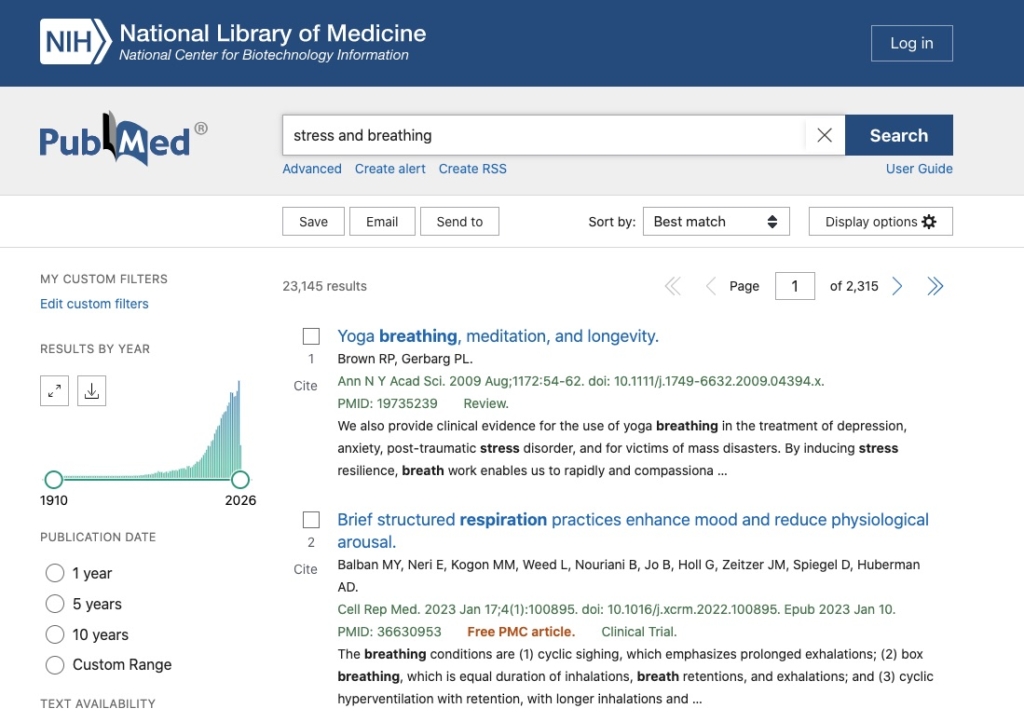Download results by year CSV icon

[92, 391]
